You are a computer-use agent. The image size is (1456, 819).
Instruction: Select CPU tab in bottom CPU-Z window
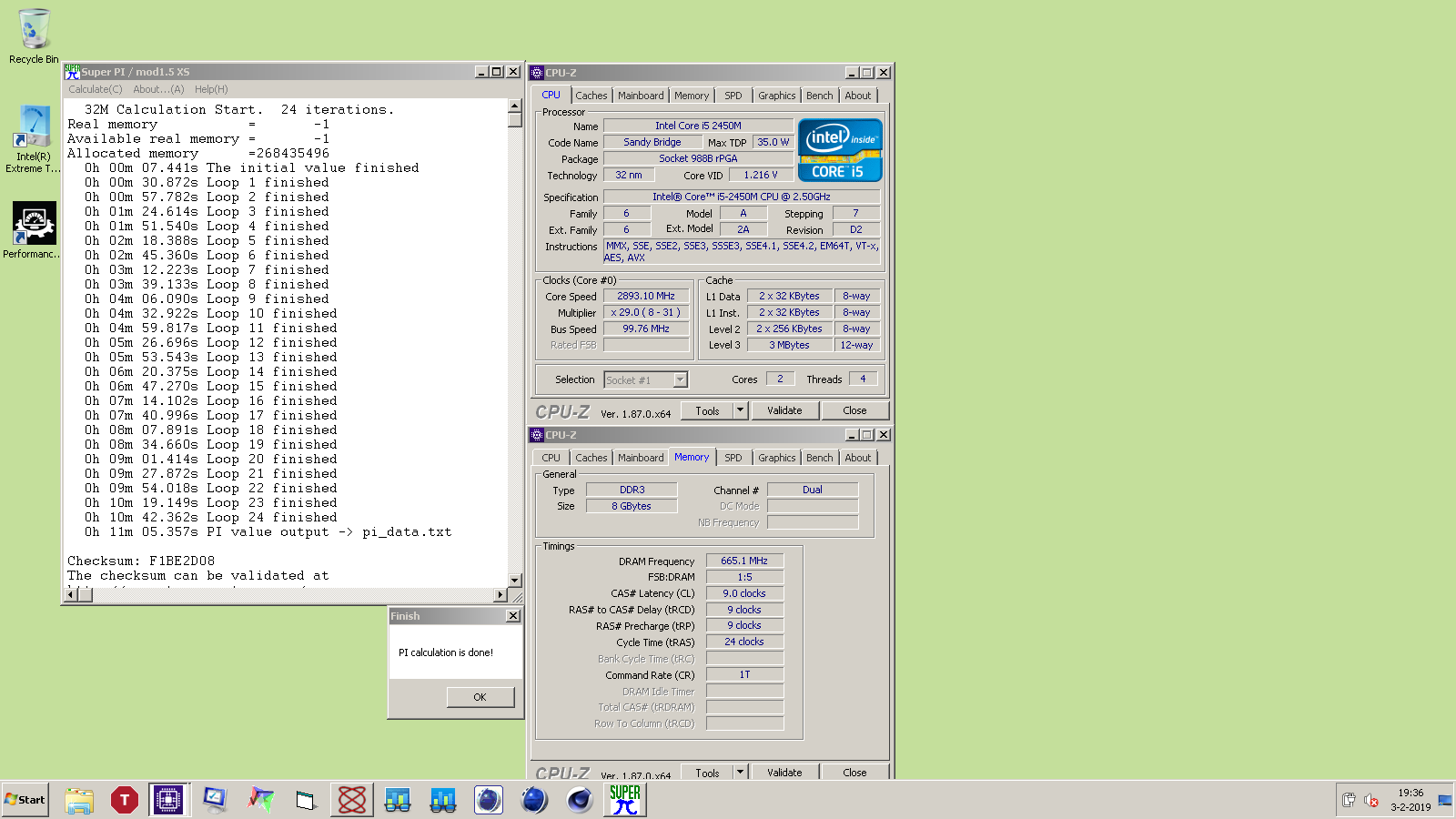(x=551, y=458)
